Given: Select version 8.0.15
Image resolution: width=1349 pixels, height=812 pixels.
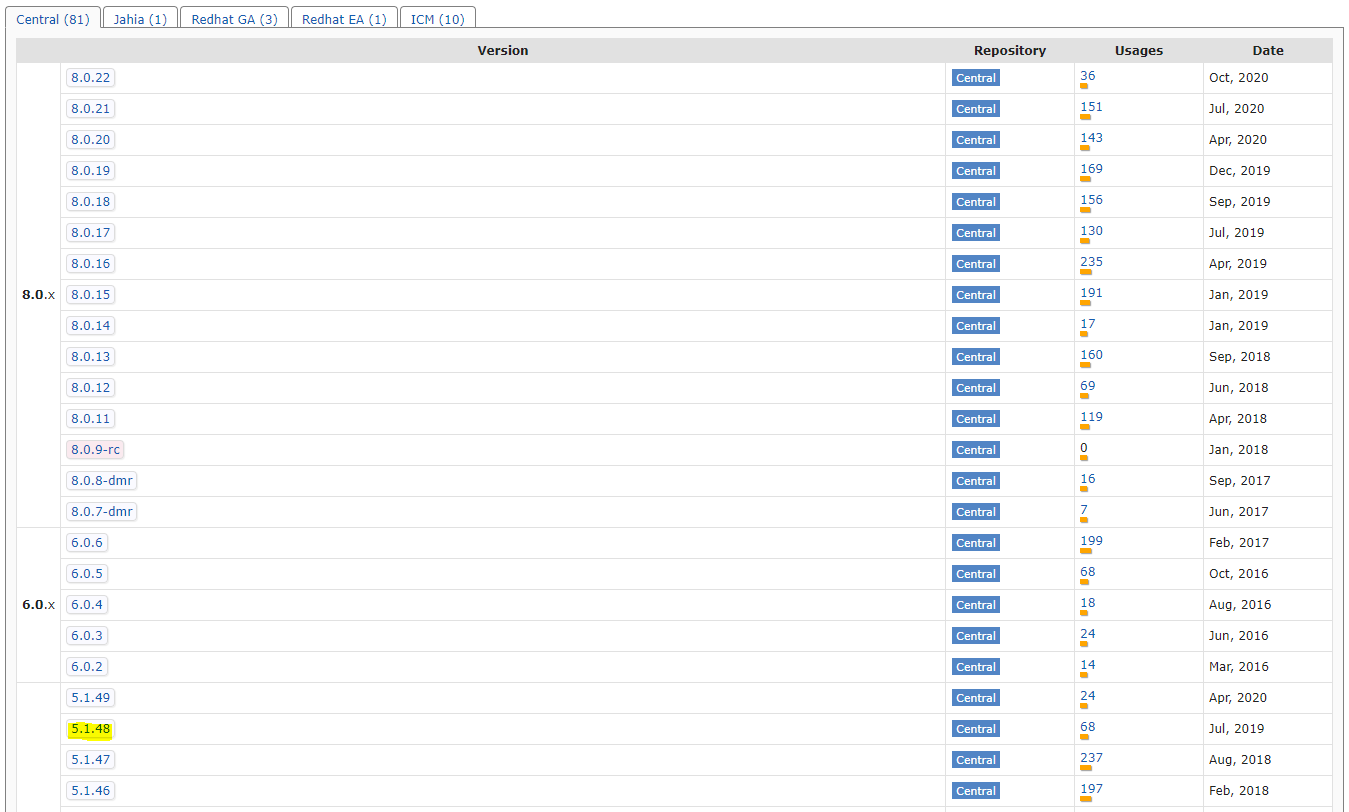Looking at the screenshot, I should pos(90,295).
